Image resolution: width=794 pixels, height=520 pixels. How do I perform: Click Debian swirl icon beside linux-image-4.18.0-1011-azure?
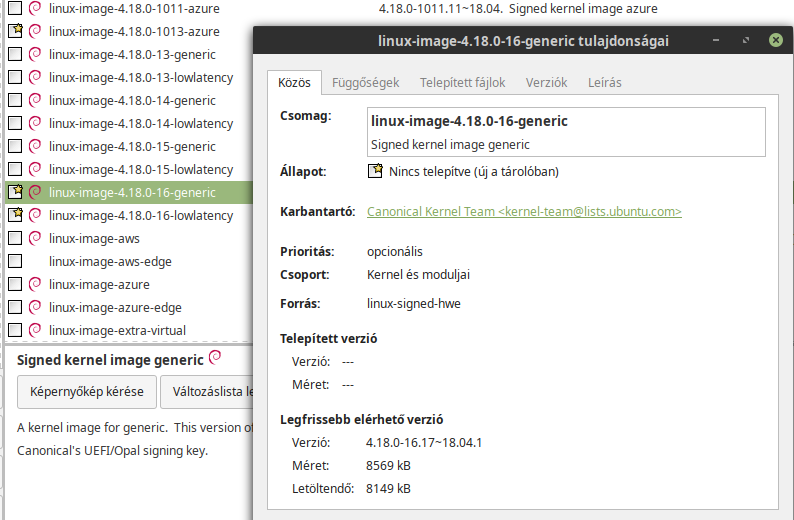click(x=35, y=8)
